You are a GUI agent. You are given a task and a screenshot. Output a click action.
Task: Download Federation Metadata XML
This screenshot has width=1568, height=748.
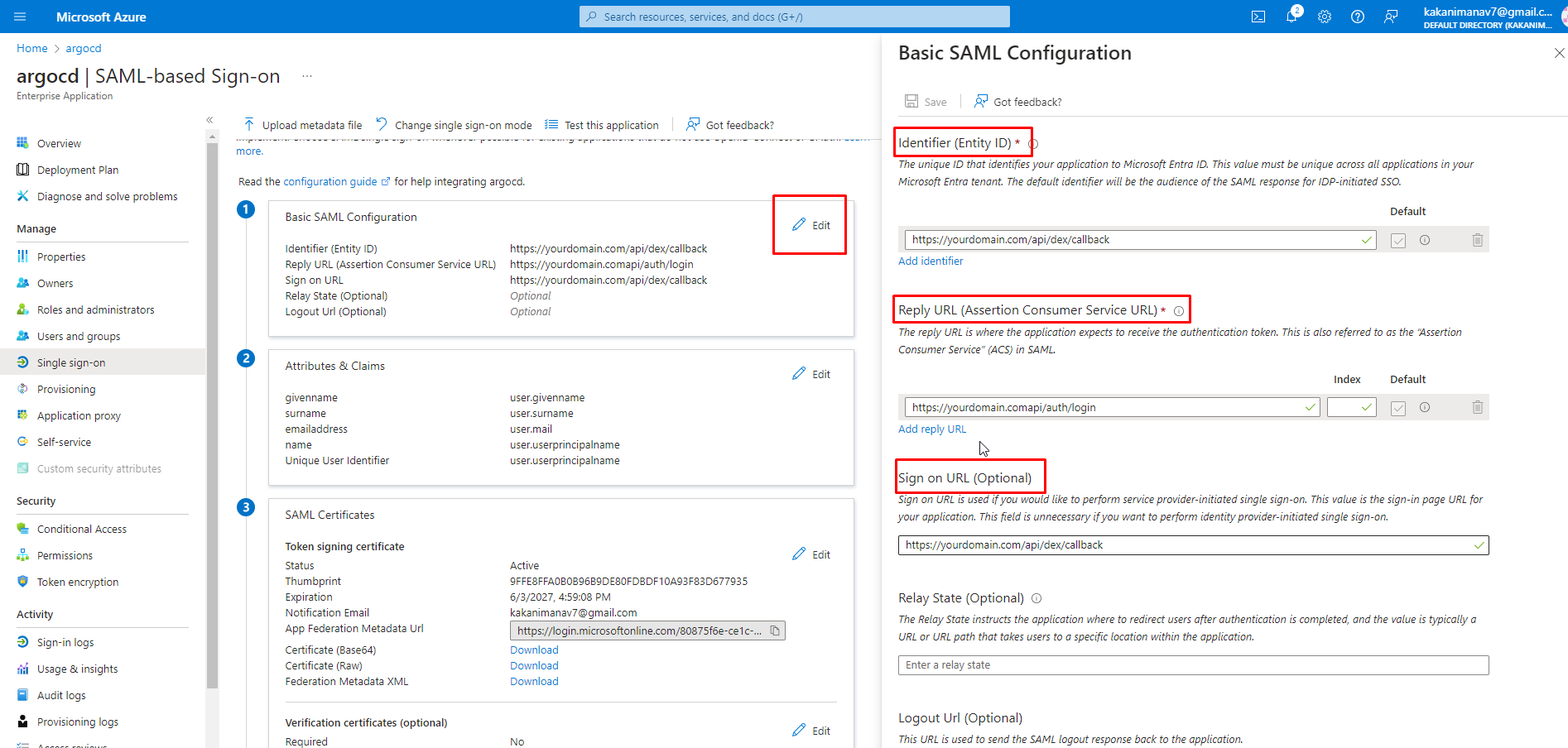click(x=534, y=681)
